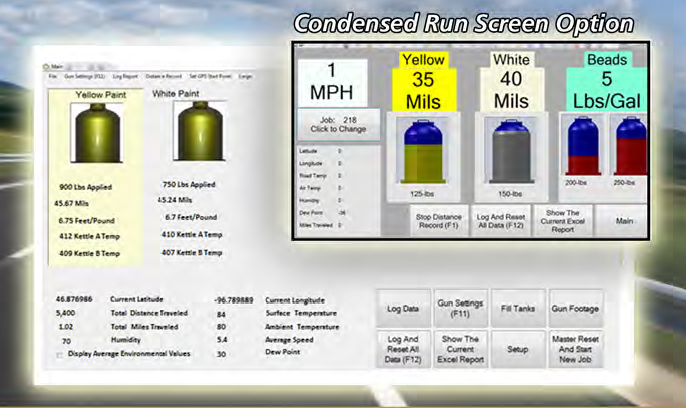Viewport: 686px width, 408px height.
Task: Click the 45.67 Mils reading
Action: coord(71,203)
